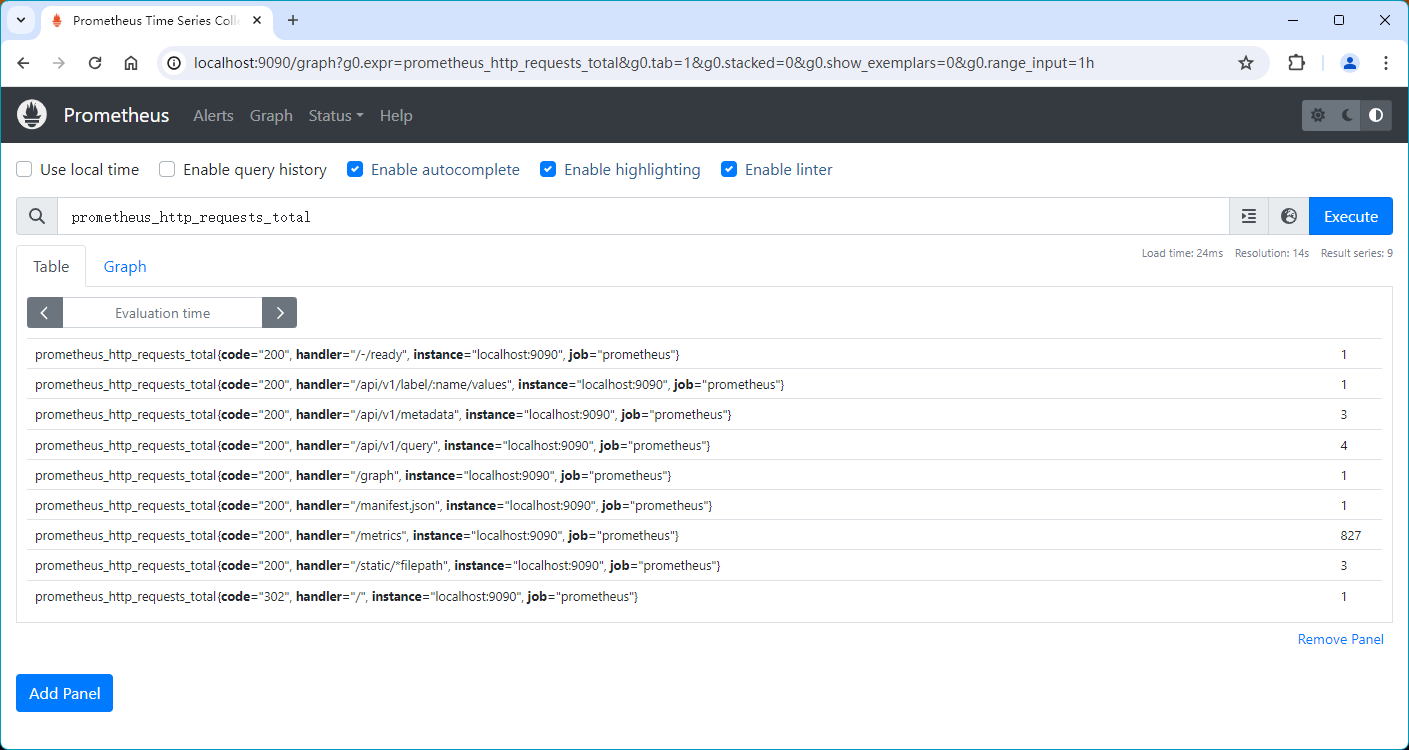Open the Help link in the navbar
Viewport: 1409px width, 750px height.
[396, 115]
